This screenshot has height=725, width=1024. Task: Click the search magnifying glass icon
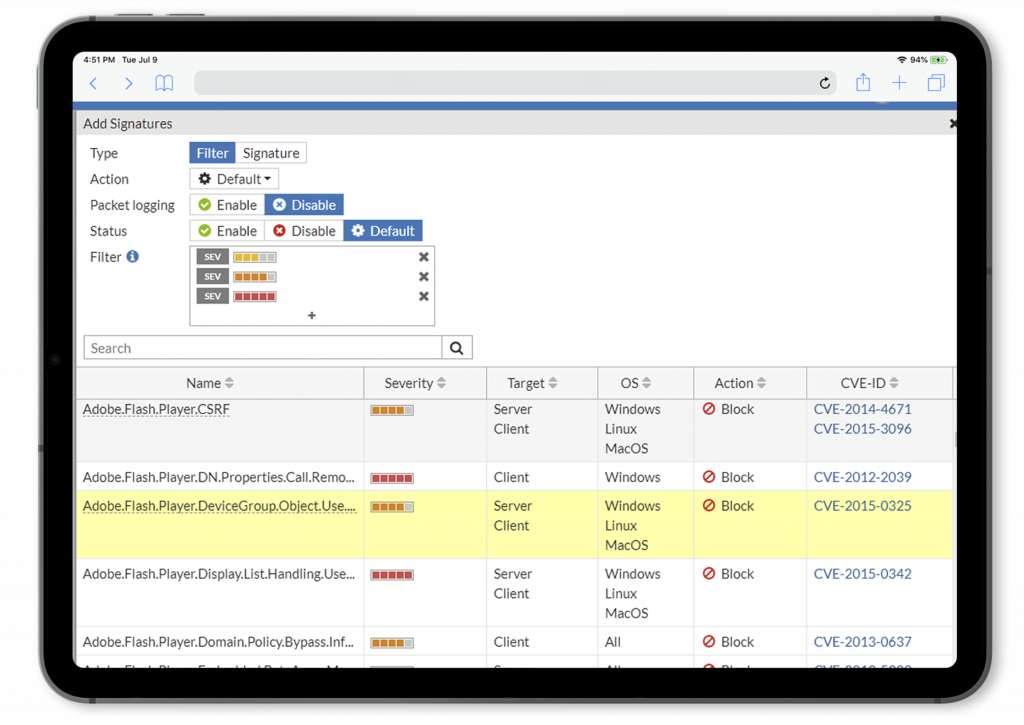pyautogui.click(x=457, y=347)
